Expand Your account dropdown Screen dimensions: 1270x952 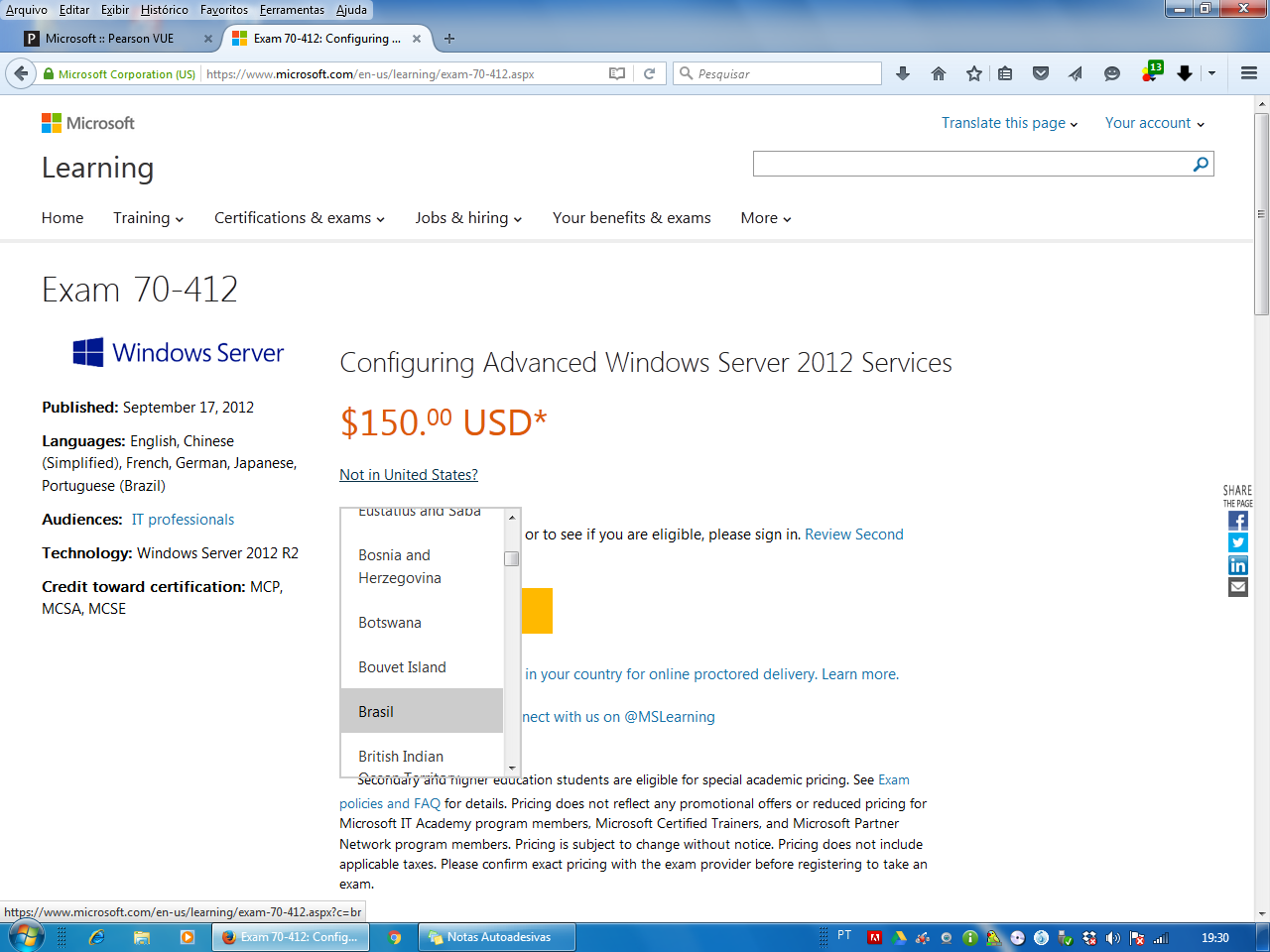click(1155, 123)
